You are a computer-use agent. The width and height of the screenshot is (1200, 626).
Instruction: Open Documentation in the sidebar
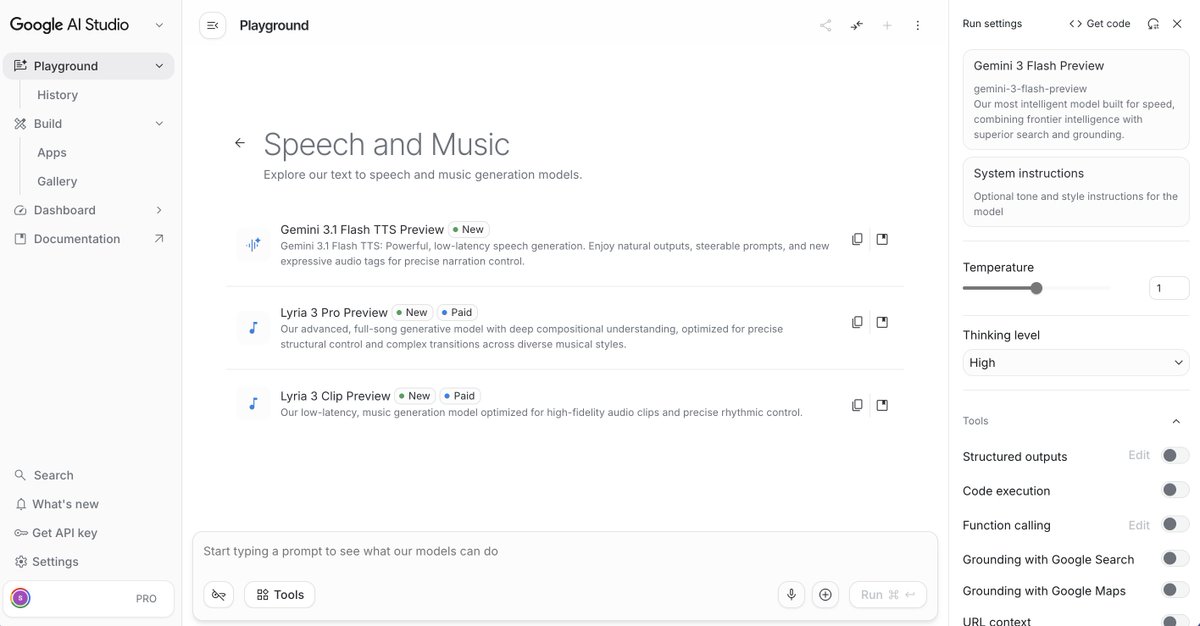pyautogui.click(x=77, y=239)
